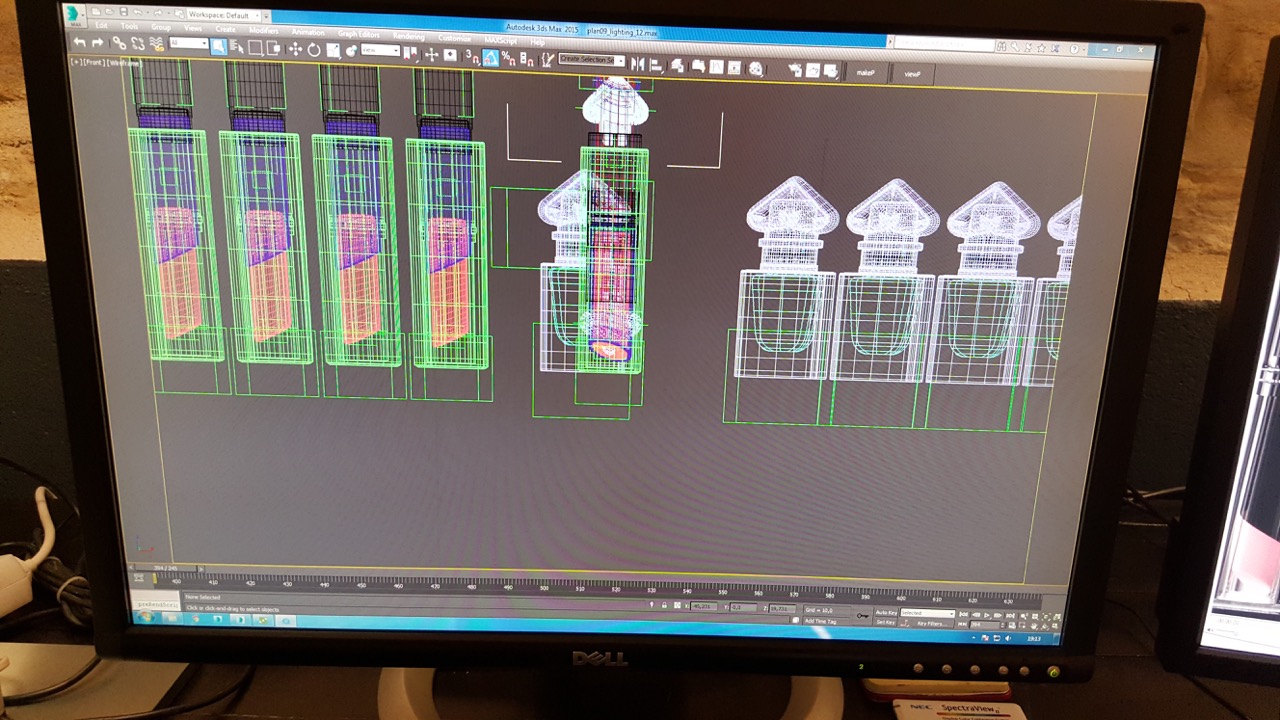
Task: Click the Windows Start button
Action: tap(147, 618)
